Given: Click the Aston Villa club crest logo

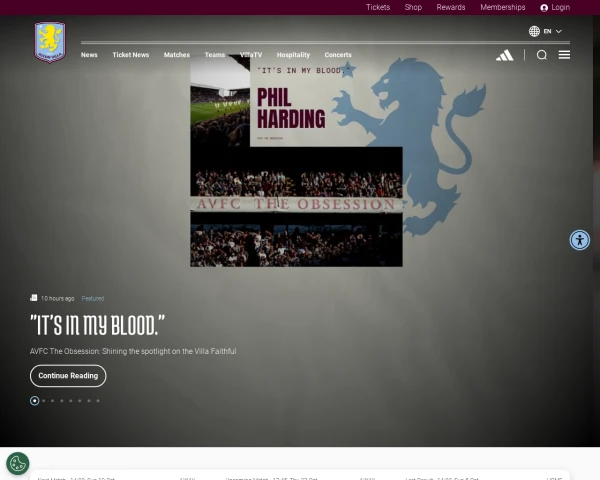Looking at the screenshot, I should [x=50, y=42].
